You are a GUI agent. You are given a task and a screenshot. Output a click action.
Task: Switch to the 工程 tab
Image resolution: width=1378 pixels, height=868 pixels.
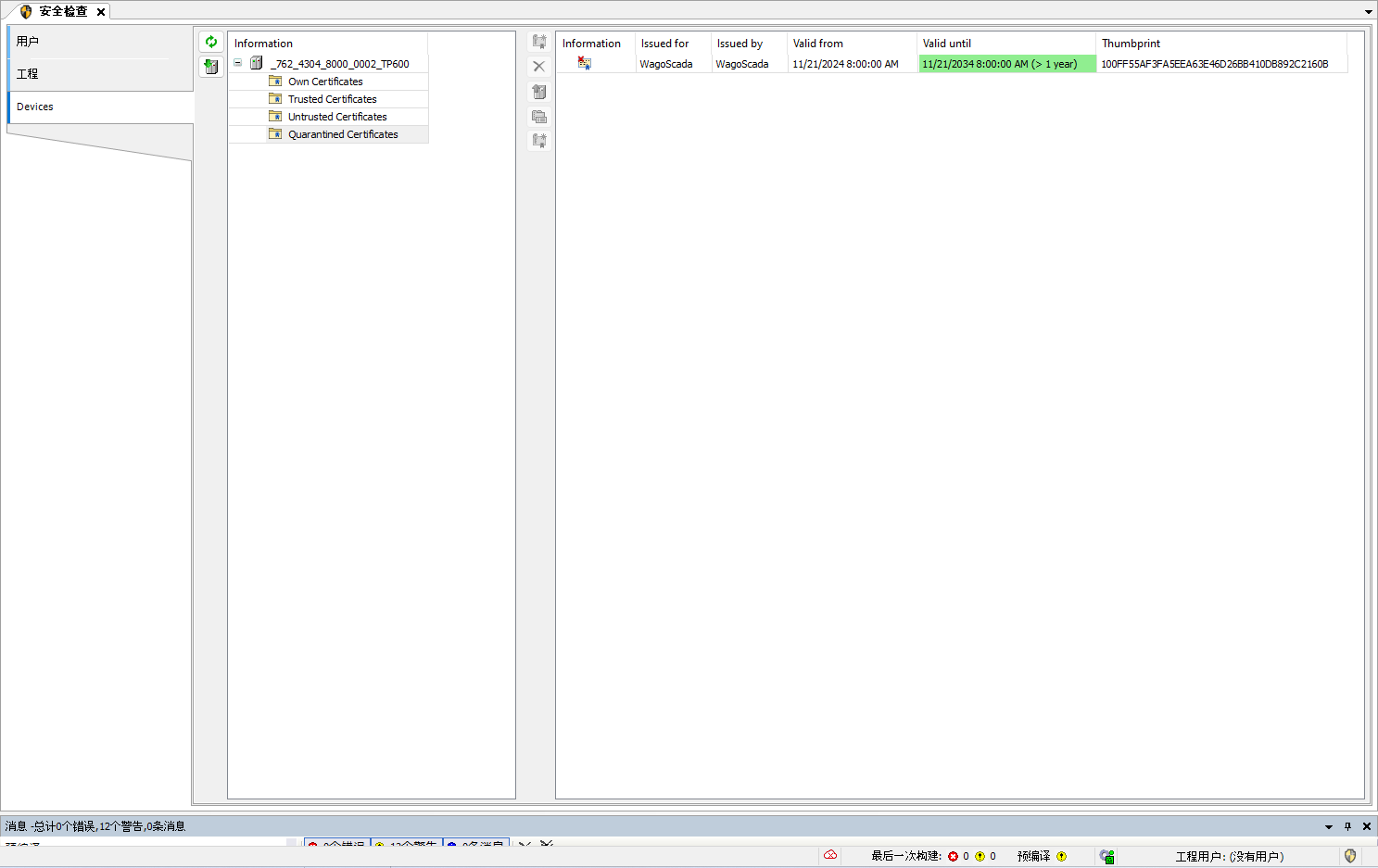(28, 74)
